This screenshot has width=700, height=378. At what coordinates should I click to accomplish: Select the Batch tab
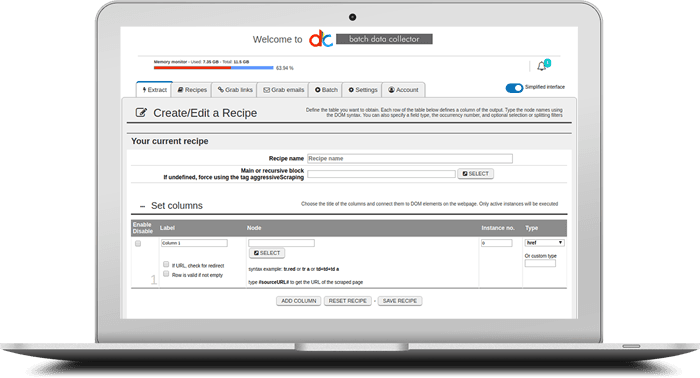[x=326, y=90]
